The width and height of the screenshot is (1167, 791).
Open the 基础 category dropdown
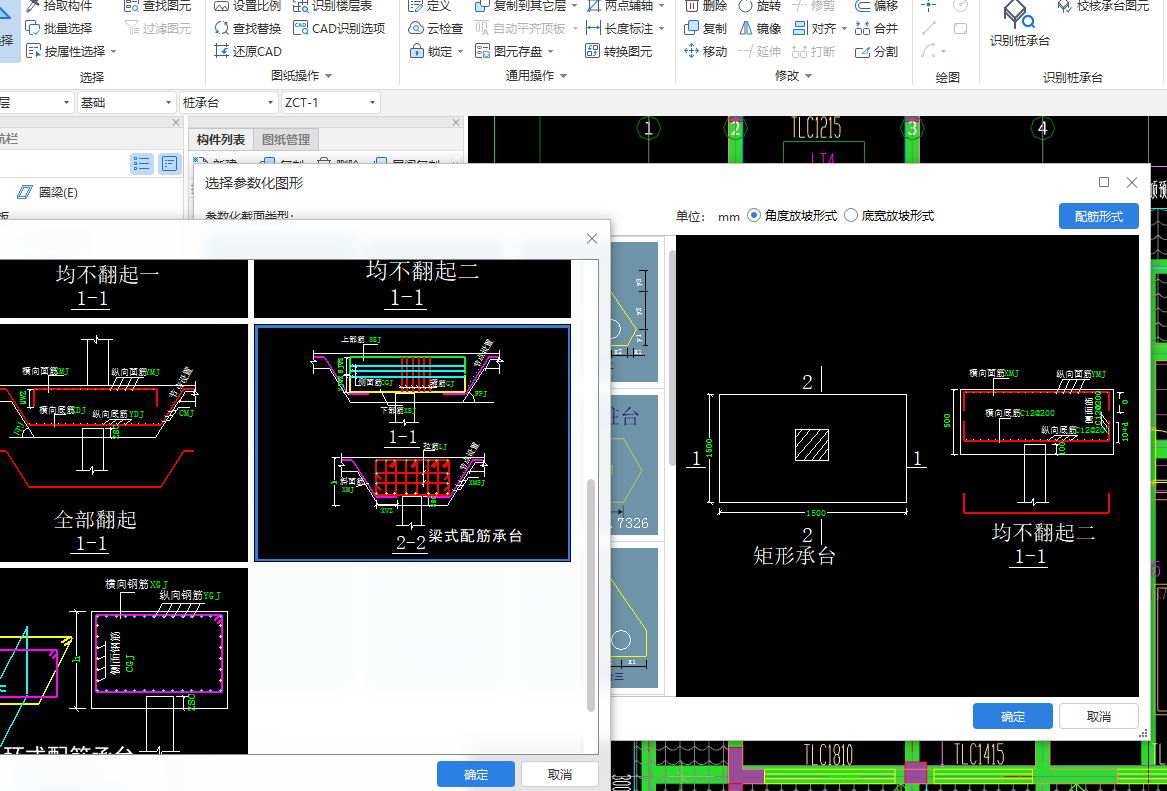[x=126, y=103]
